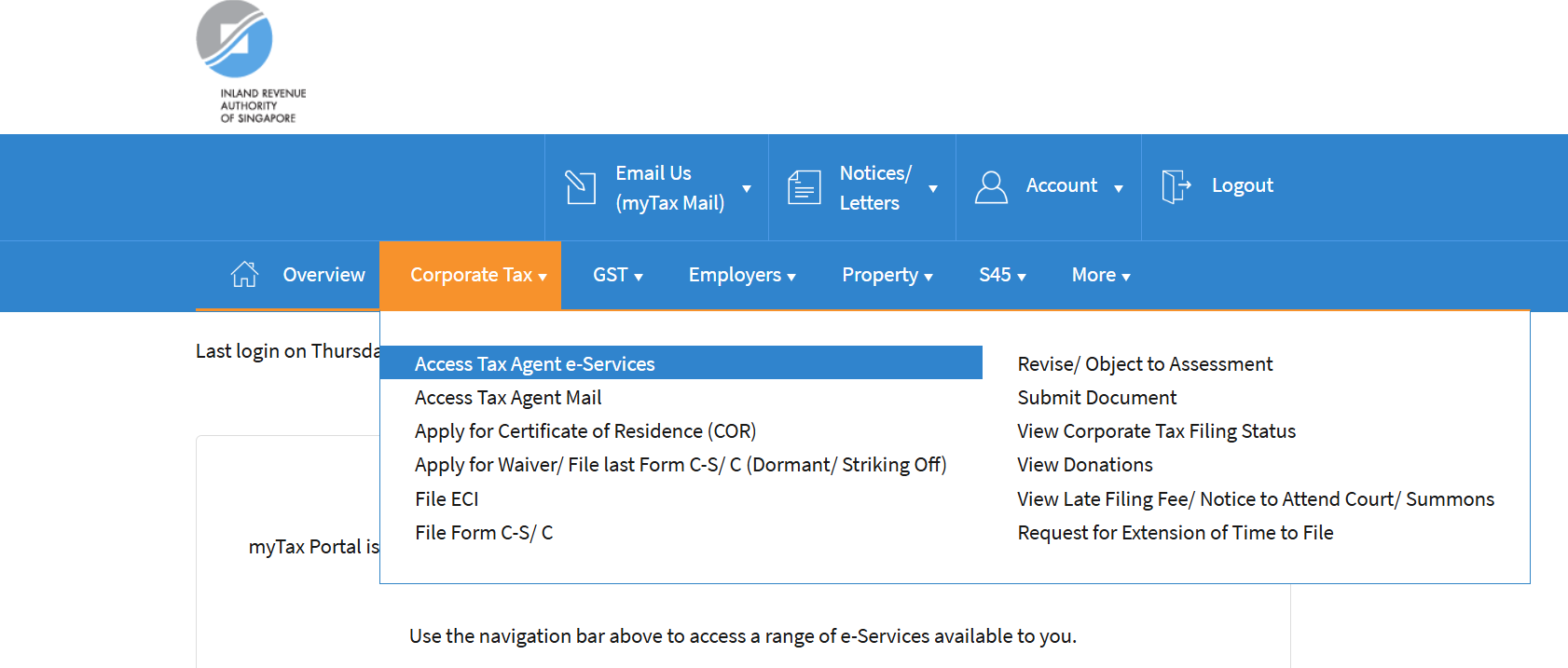
Task: Open the Property dropdown menu
Action: click(x=887, y=275)
